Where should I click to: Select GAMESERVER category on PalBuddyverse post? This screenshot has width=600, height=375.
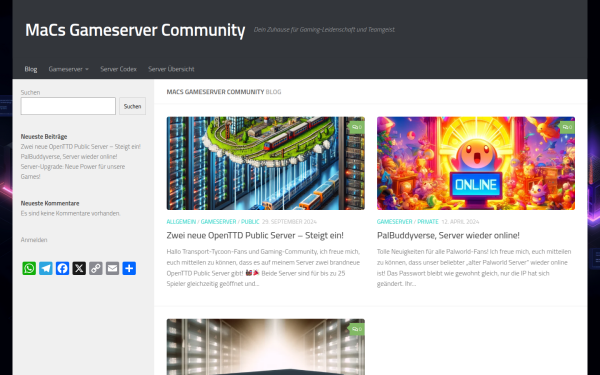point(395,222)
